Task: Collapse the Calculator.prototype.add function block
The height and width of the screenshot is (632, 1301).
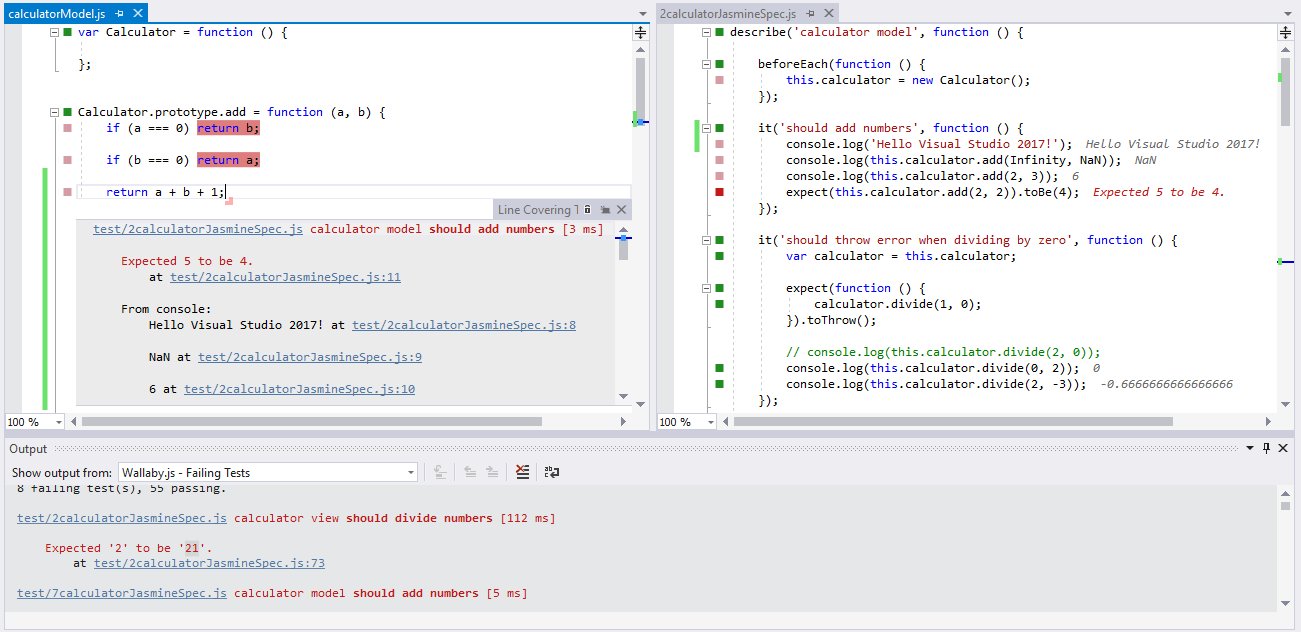Action: pyautogui.click(x=54, y=112)
